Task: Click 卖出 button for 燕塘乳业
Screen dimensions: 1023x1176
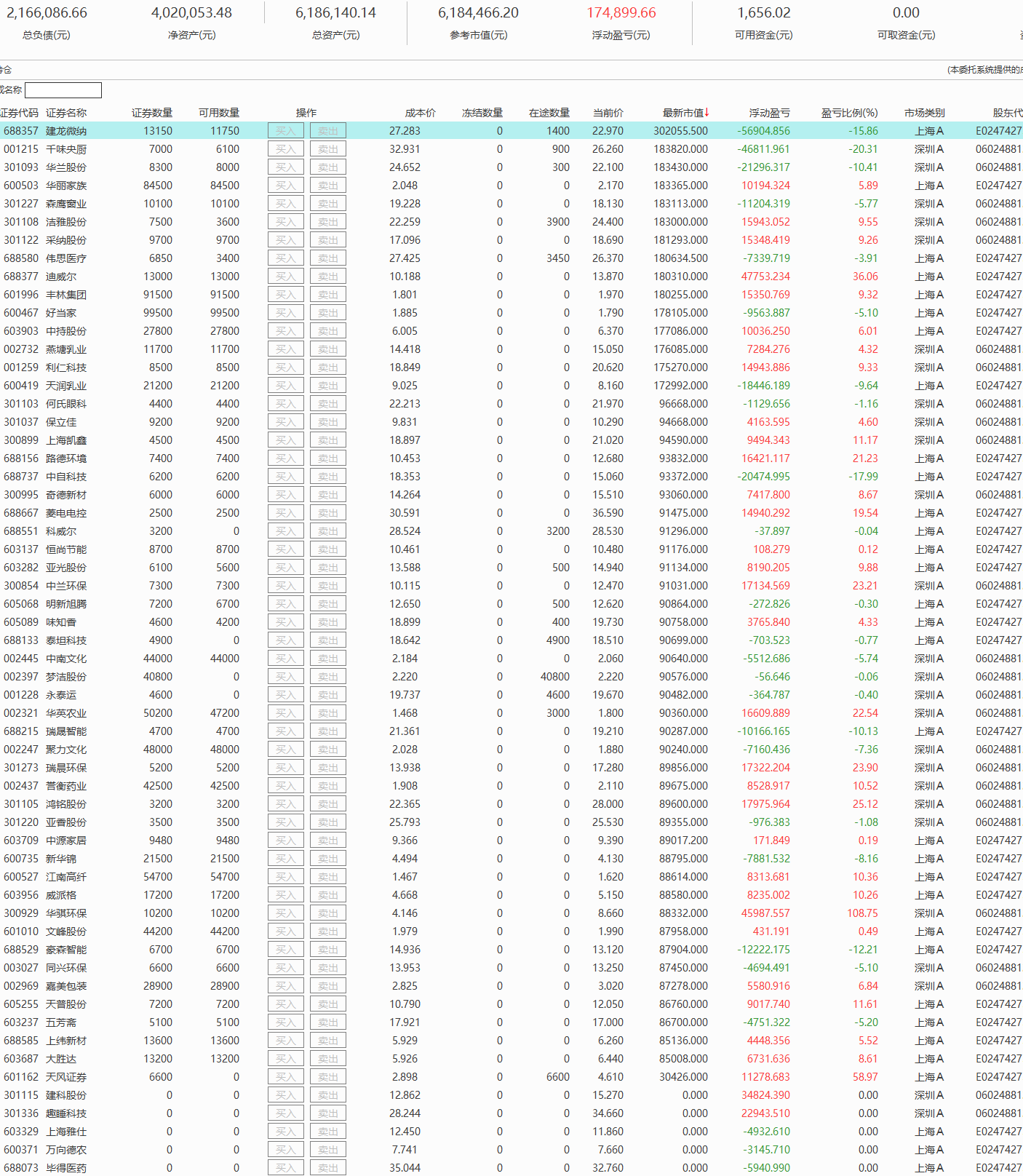Action: tap(328, 349)
